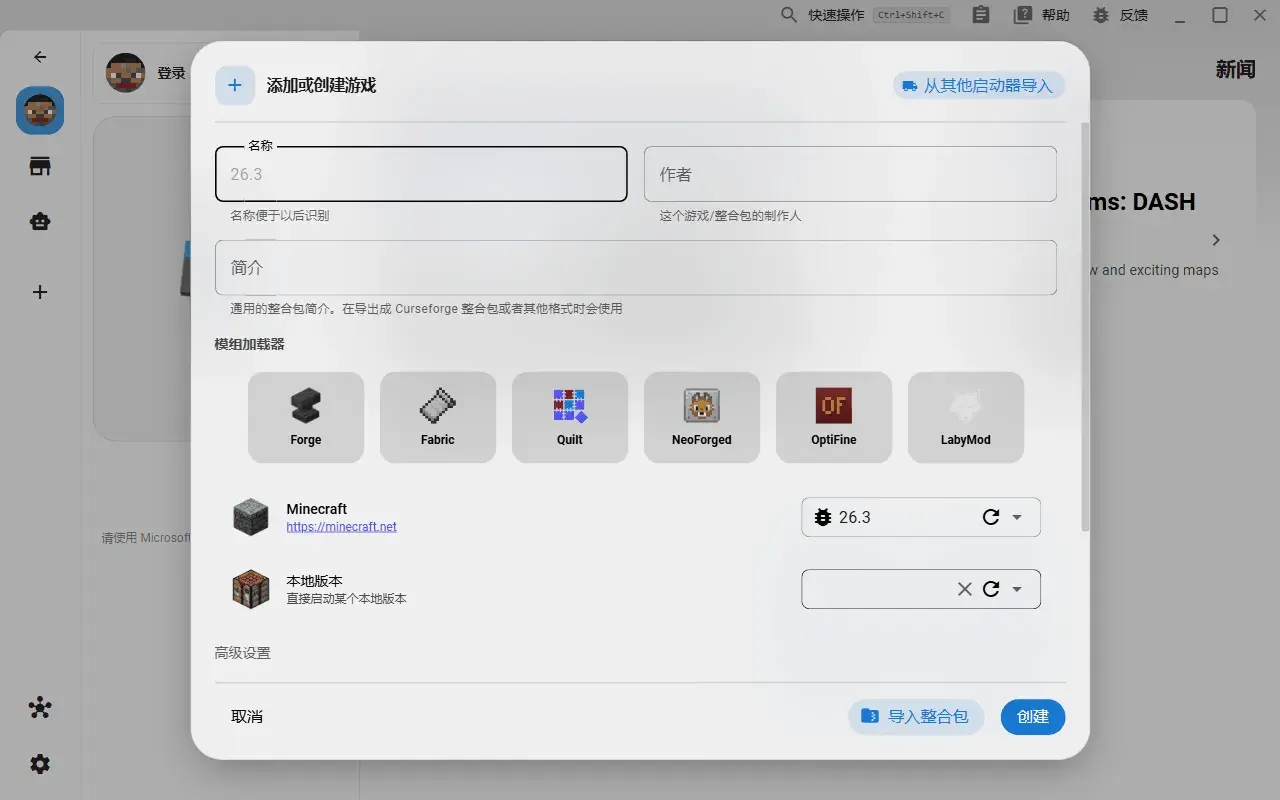Go back using the sidebar arrow
This screenshot has width=1280, height=800.
[40, 57]
